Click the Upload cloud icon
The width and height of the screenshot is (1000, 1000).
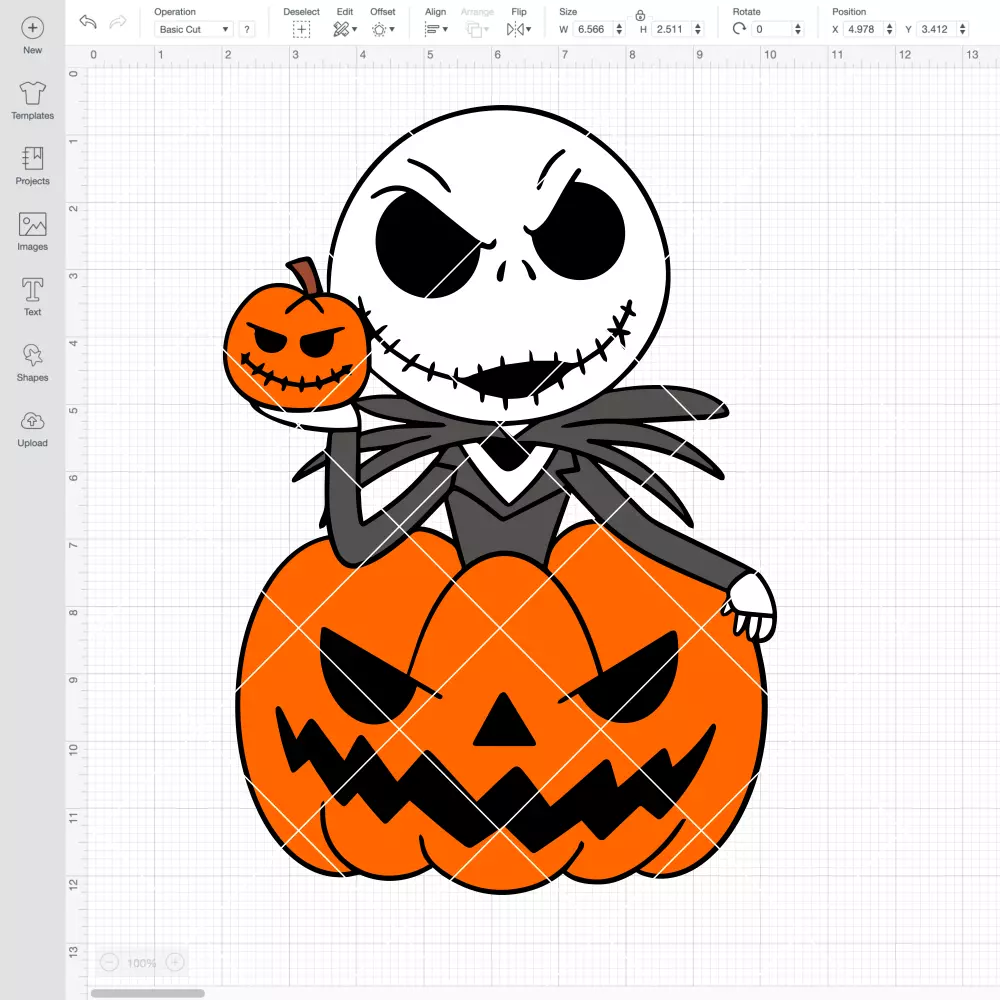[x=33, y=421]
